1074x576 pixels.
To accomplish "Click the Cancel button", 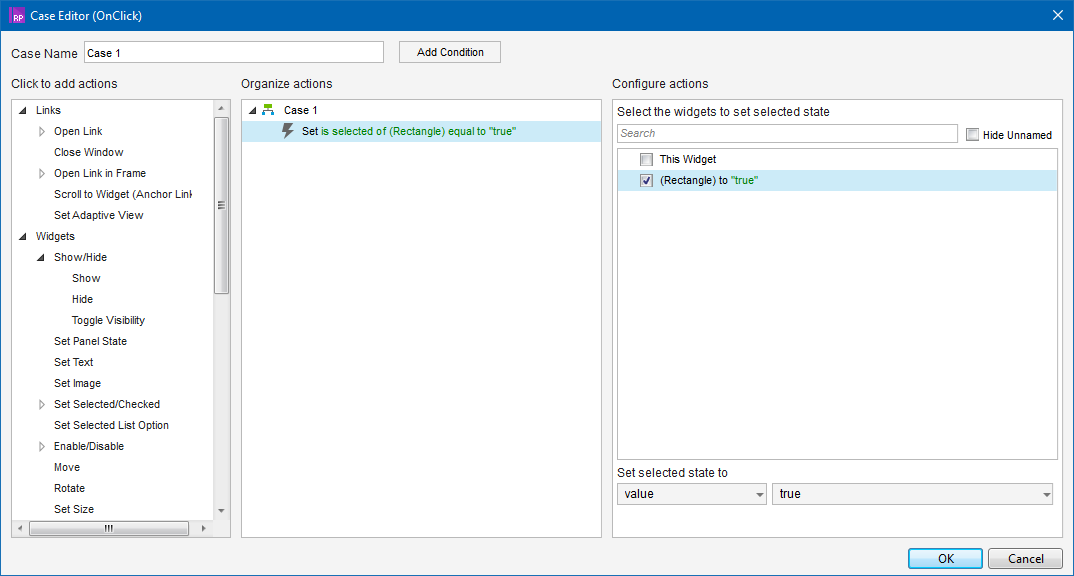I will (x=1025, y=558).
